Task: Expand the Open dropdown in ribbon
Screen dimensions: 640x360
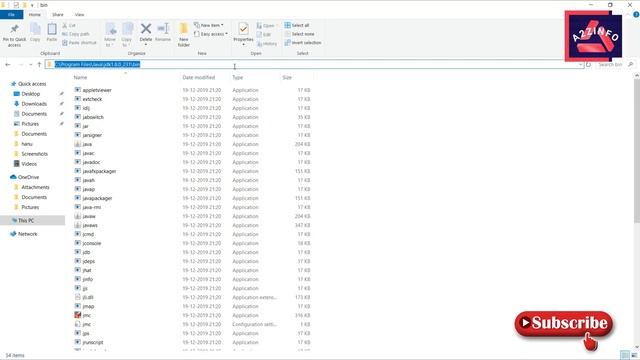Action: tap(267, 25)
